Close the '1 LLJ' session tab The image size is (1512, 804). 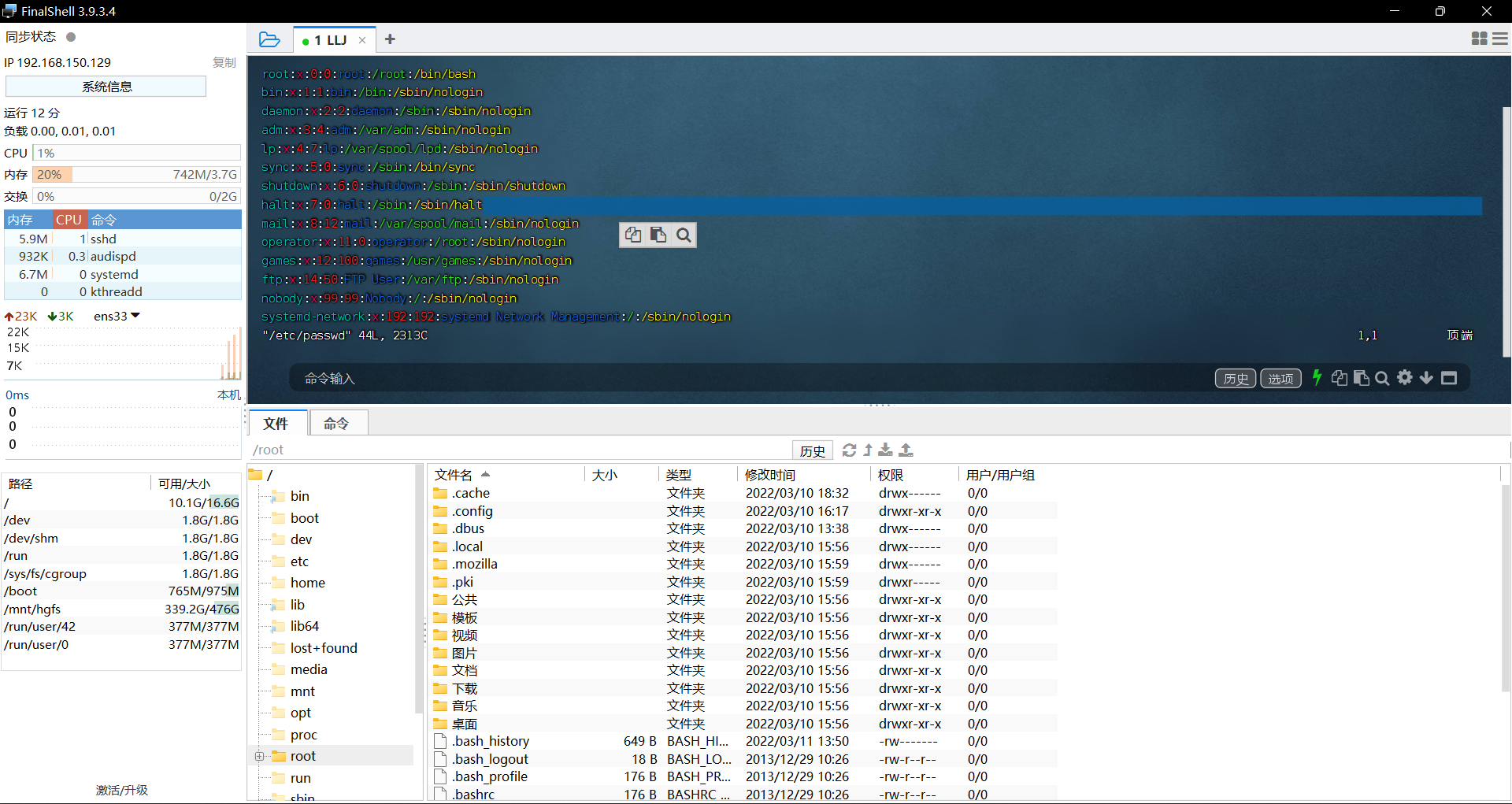tap(362, 40)
